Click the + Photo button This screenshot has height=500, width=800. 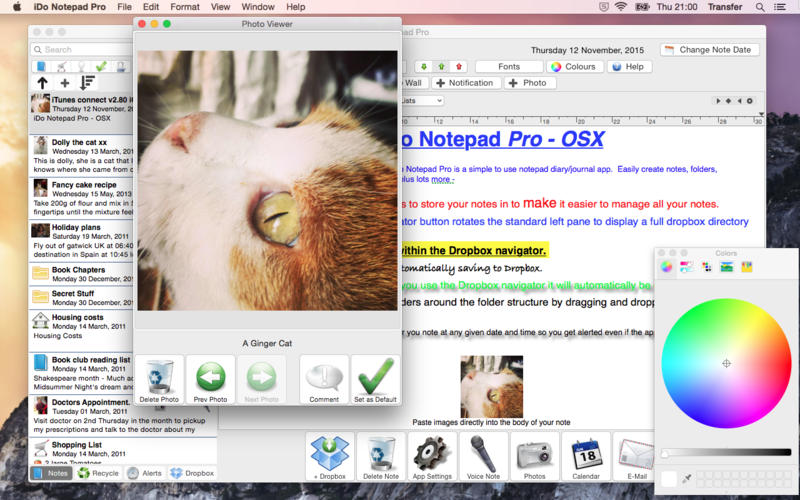click(x=528, y=83)
